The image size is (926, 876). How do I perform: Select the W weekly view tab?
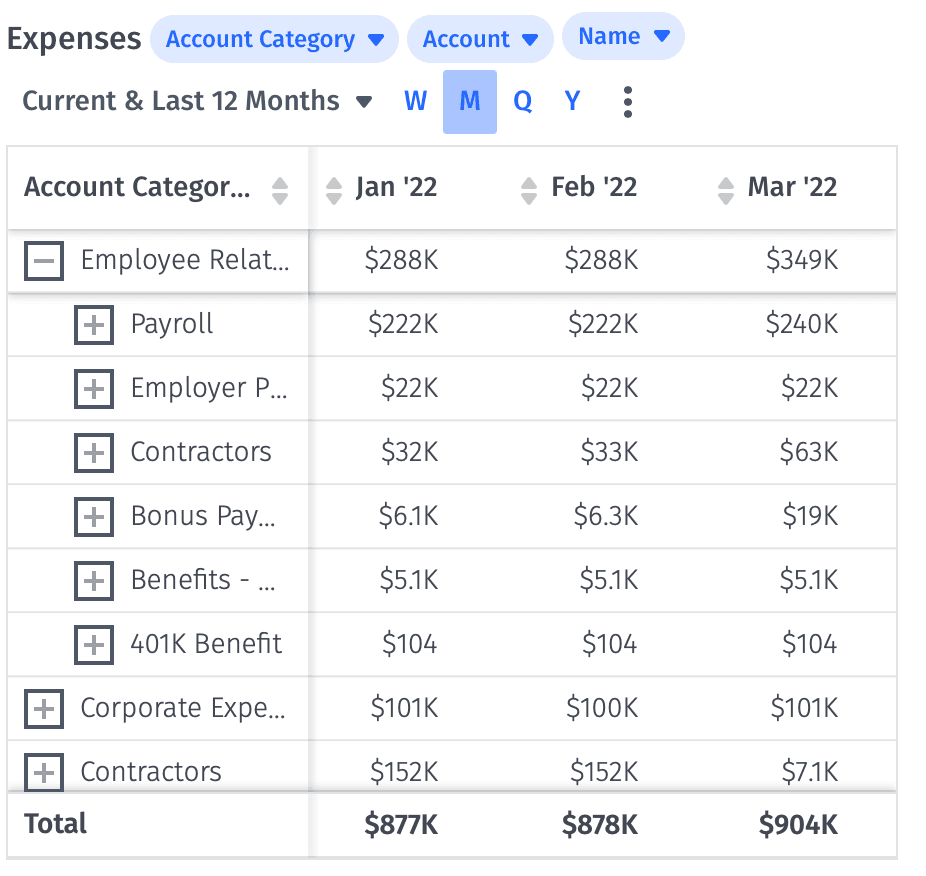[415, 101]
